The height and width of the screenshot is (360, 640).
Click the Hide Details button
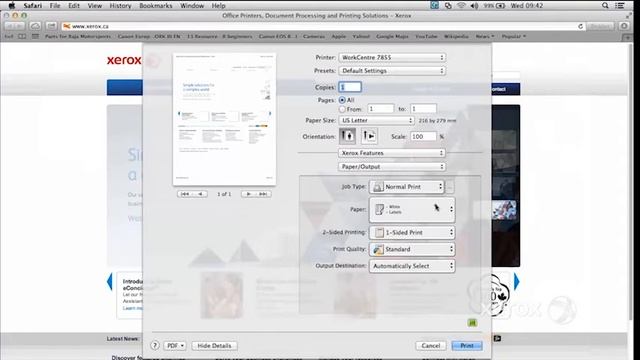[214, 346]
